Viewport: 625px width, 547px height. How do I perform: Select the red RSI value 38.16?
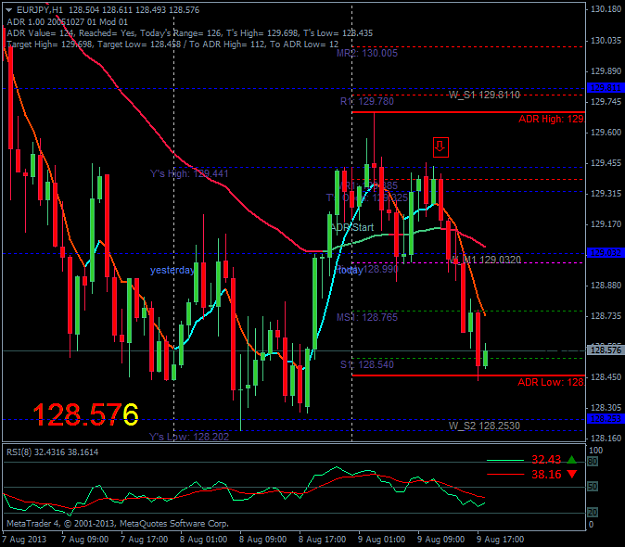[546, 474]
